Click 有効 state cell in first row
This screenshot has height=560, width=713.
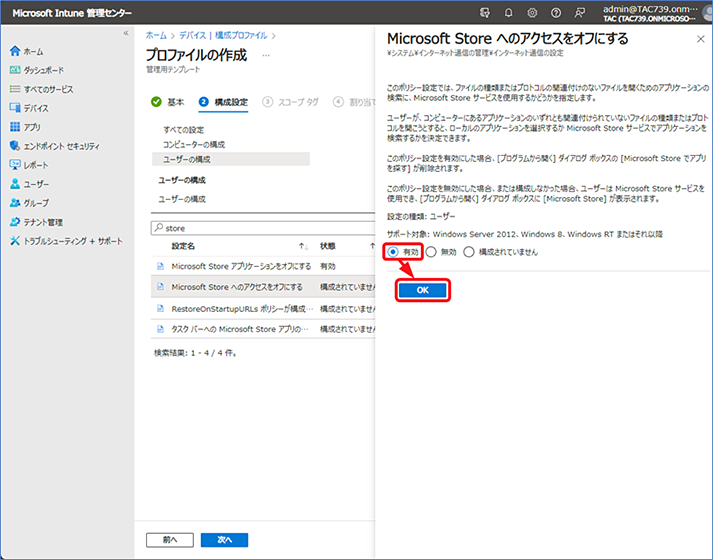pyautogui.click(x=327, y=266)
